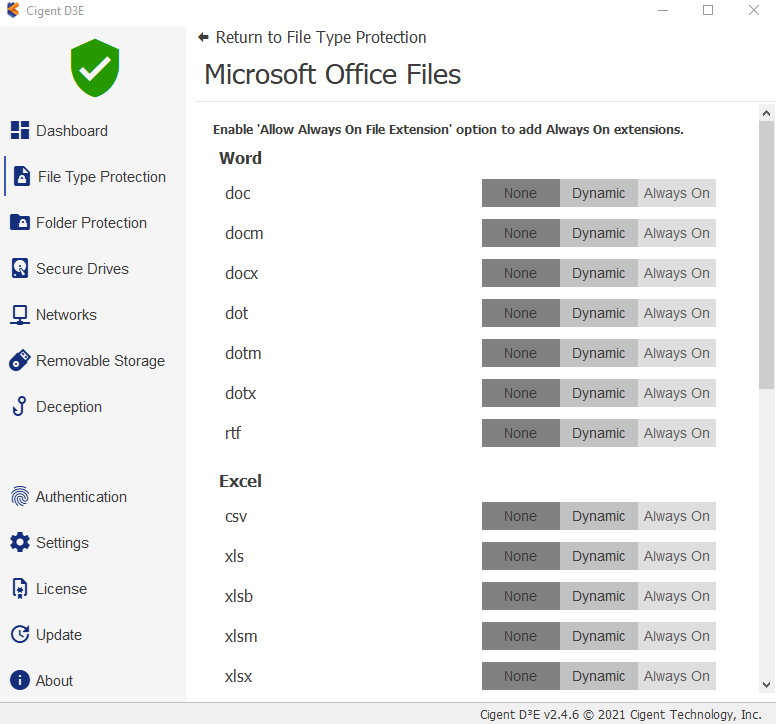Click the Excel section heading
Viewport: 776px width, 724px height.
[x=241, y=481]
